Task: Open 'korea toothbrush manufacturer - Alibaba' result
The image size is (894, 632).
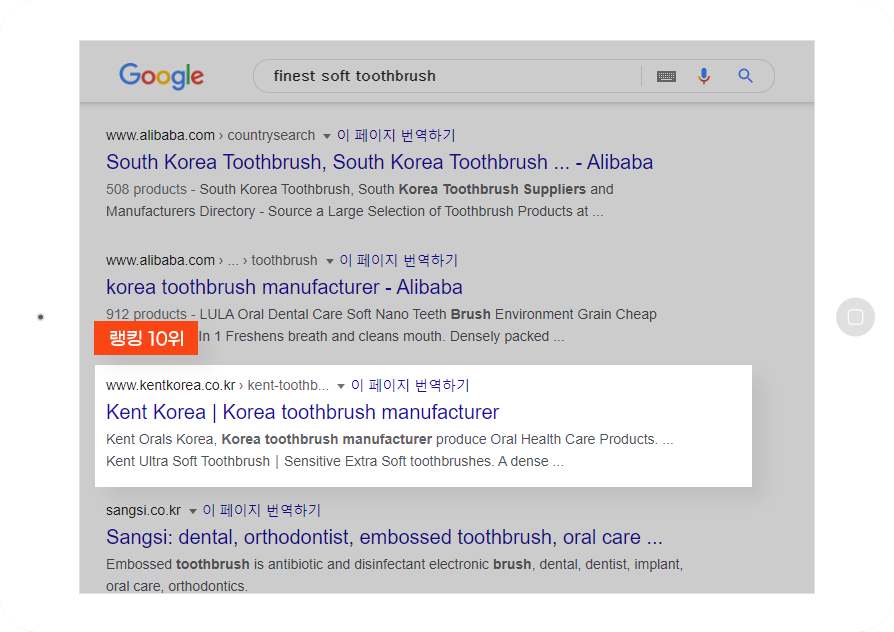Action: [x=284, y=287]
